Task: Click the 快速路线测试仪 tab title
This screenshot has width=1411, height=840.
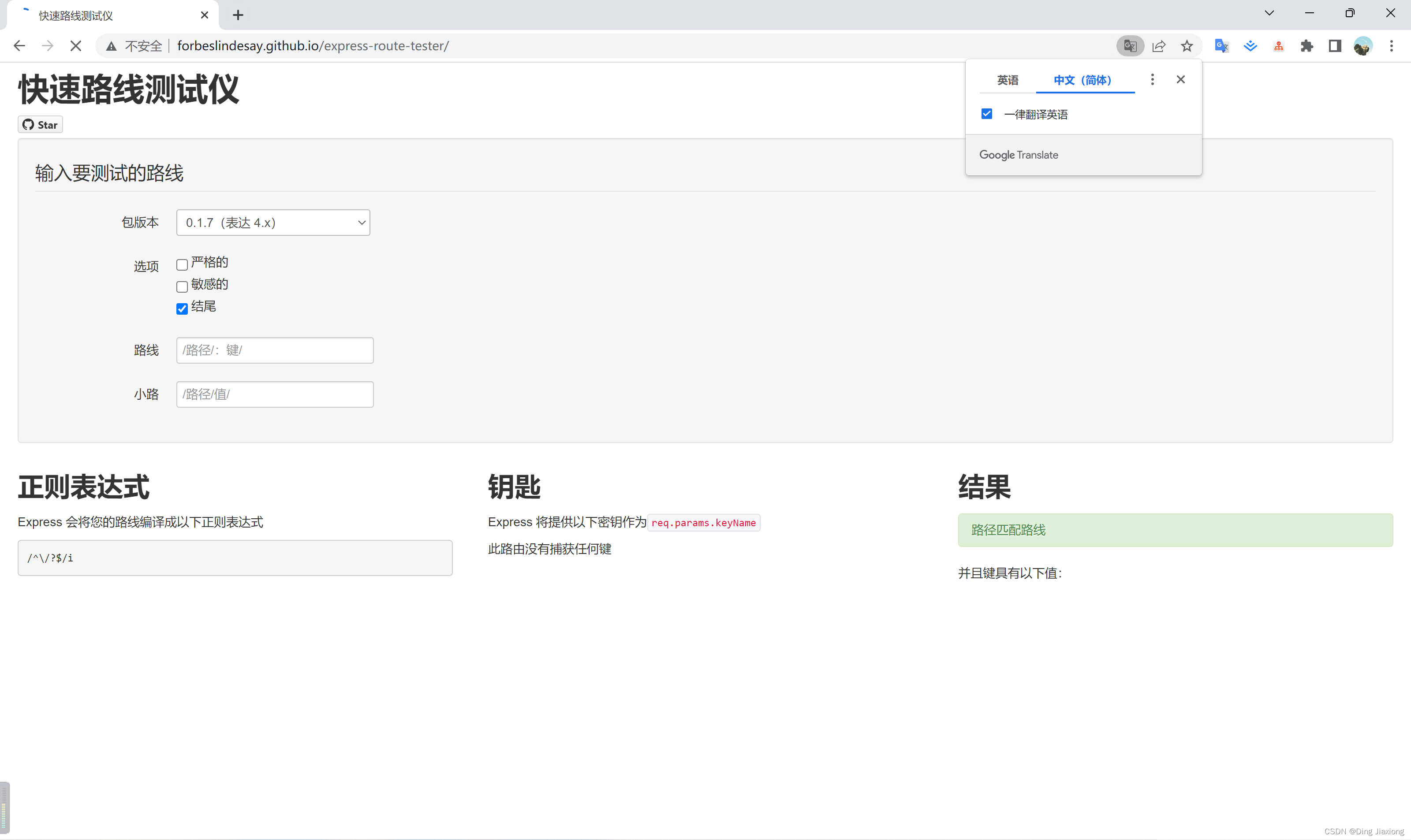Action: tap(76, 15)
